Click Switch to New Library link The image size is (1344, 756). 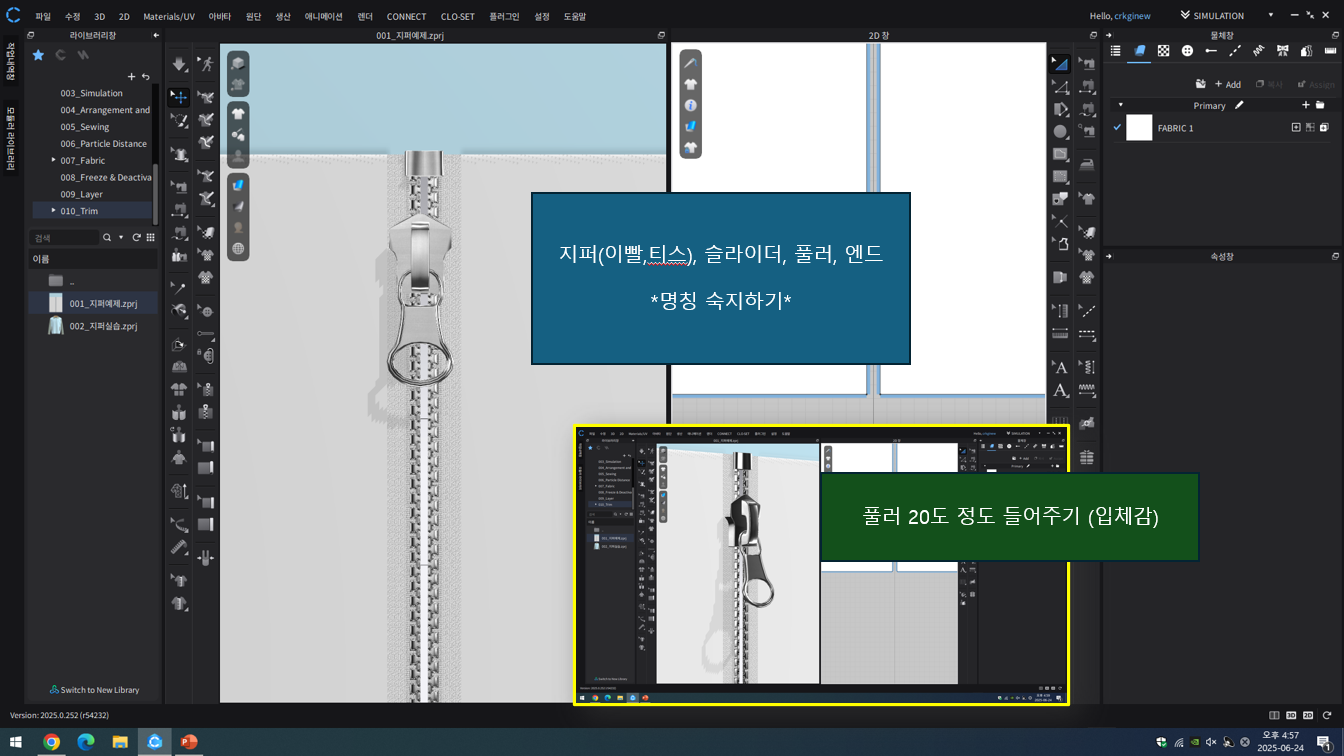94,690
